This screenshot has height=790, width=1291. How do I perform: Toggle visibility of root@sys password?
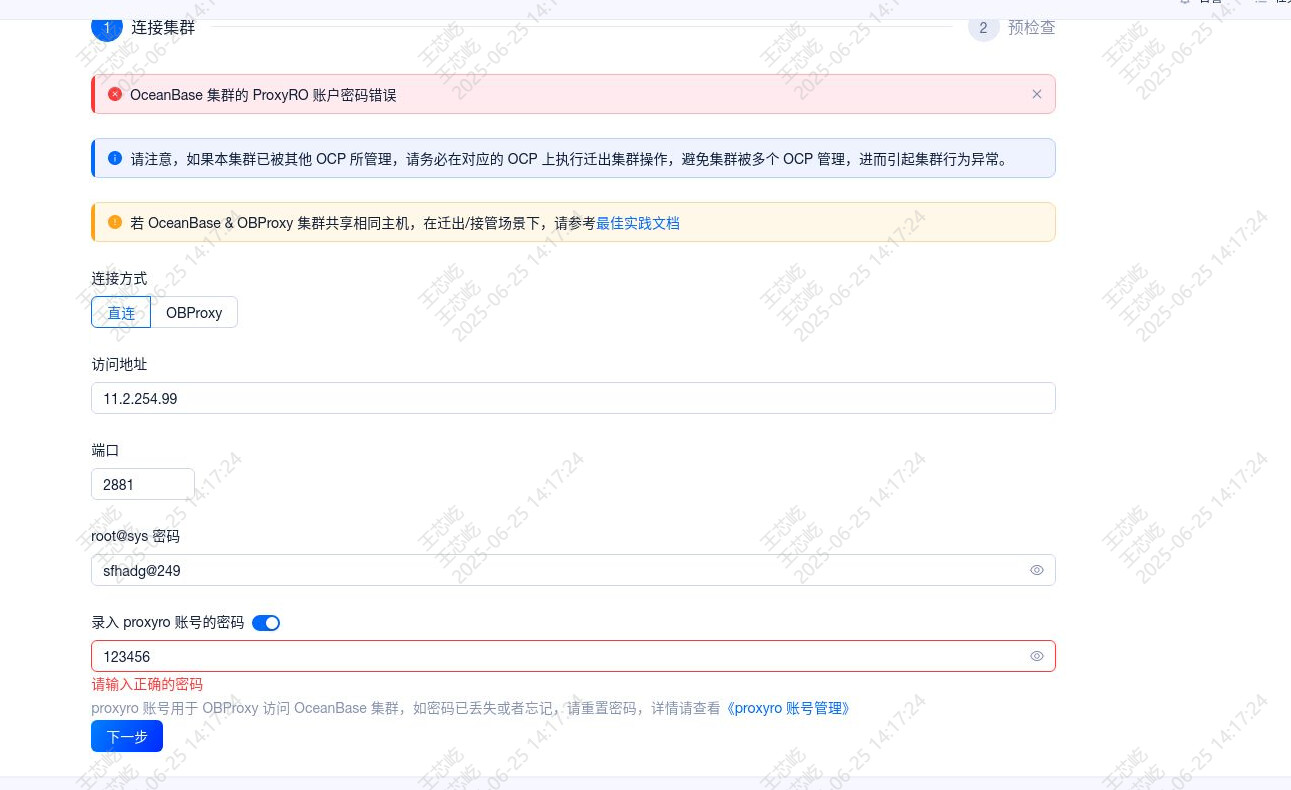click(x=1037, y=570)
